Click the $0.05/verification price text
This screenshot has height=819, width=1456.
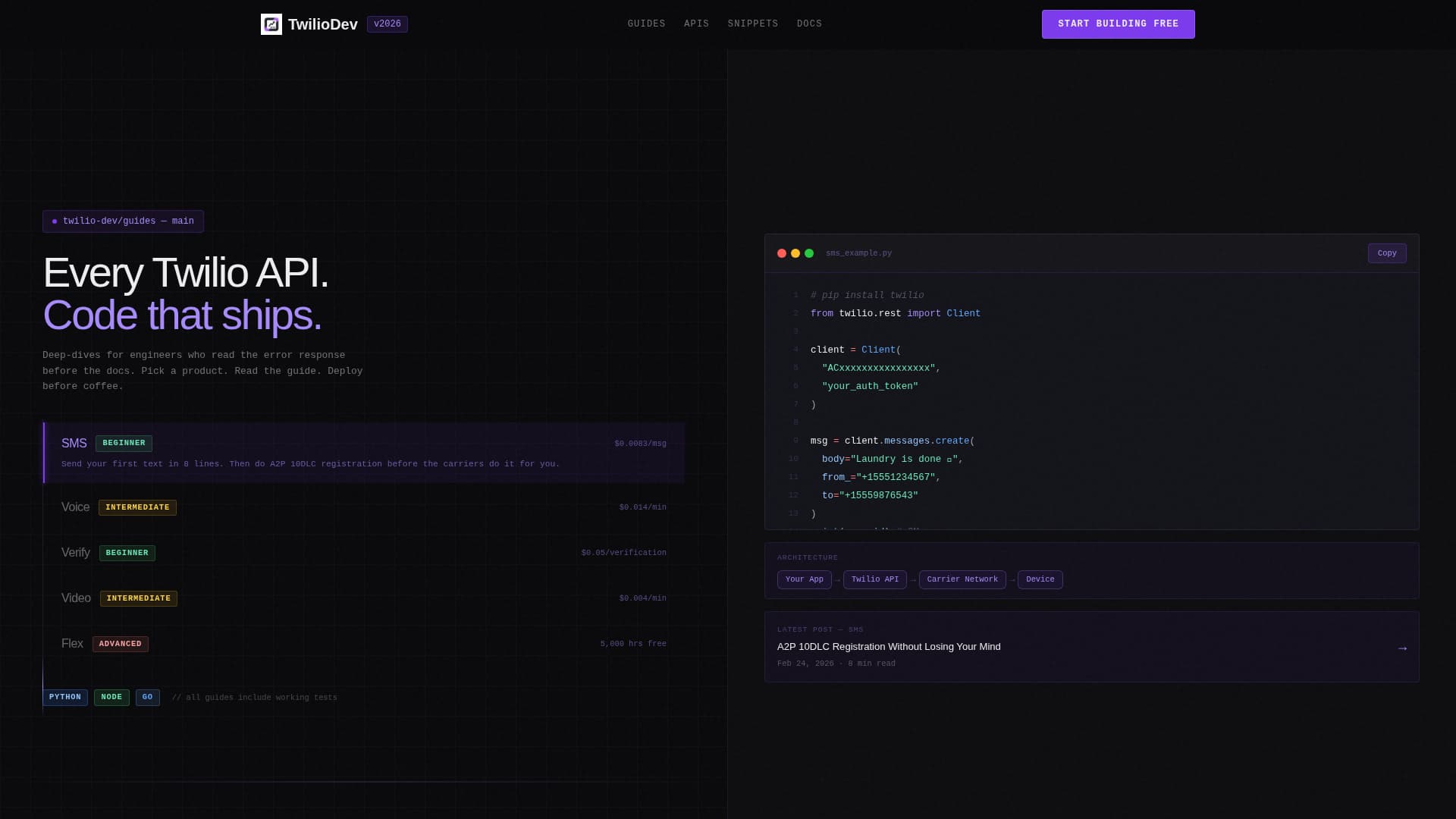pos(623,553)
